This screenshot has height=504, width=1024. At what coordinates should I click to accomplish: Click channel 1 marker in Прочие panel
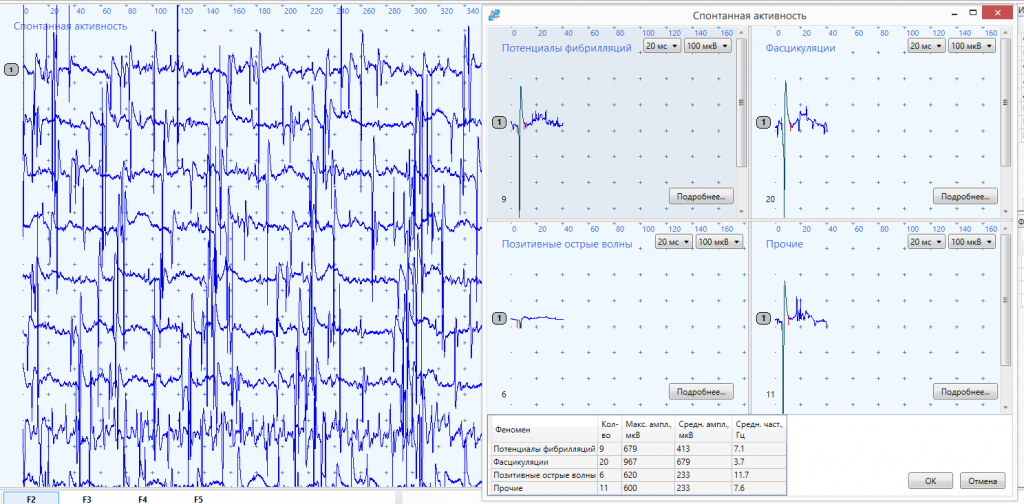763,318
